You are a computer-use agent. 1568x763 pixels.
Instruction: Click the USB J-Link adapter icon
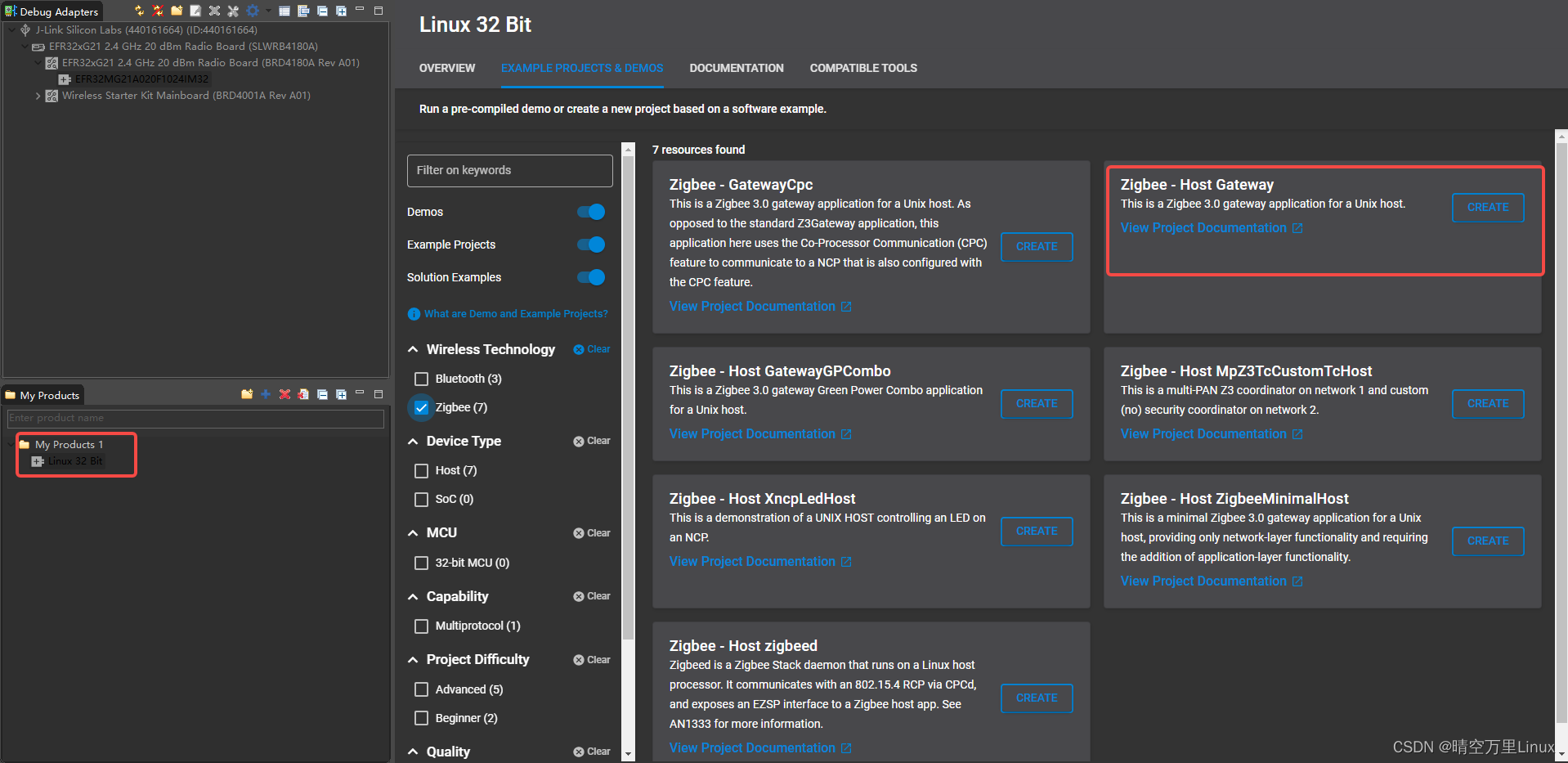(25, 30)
